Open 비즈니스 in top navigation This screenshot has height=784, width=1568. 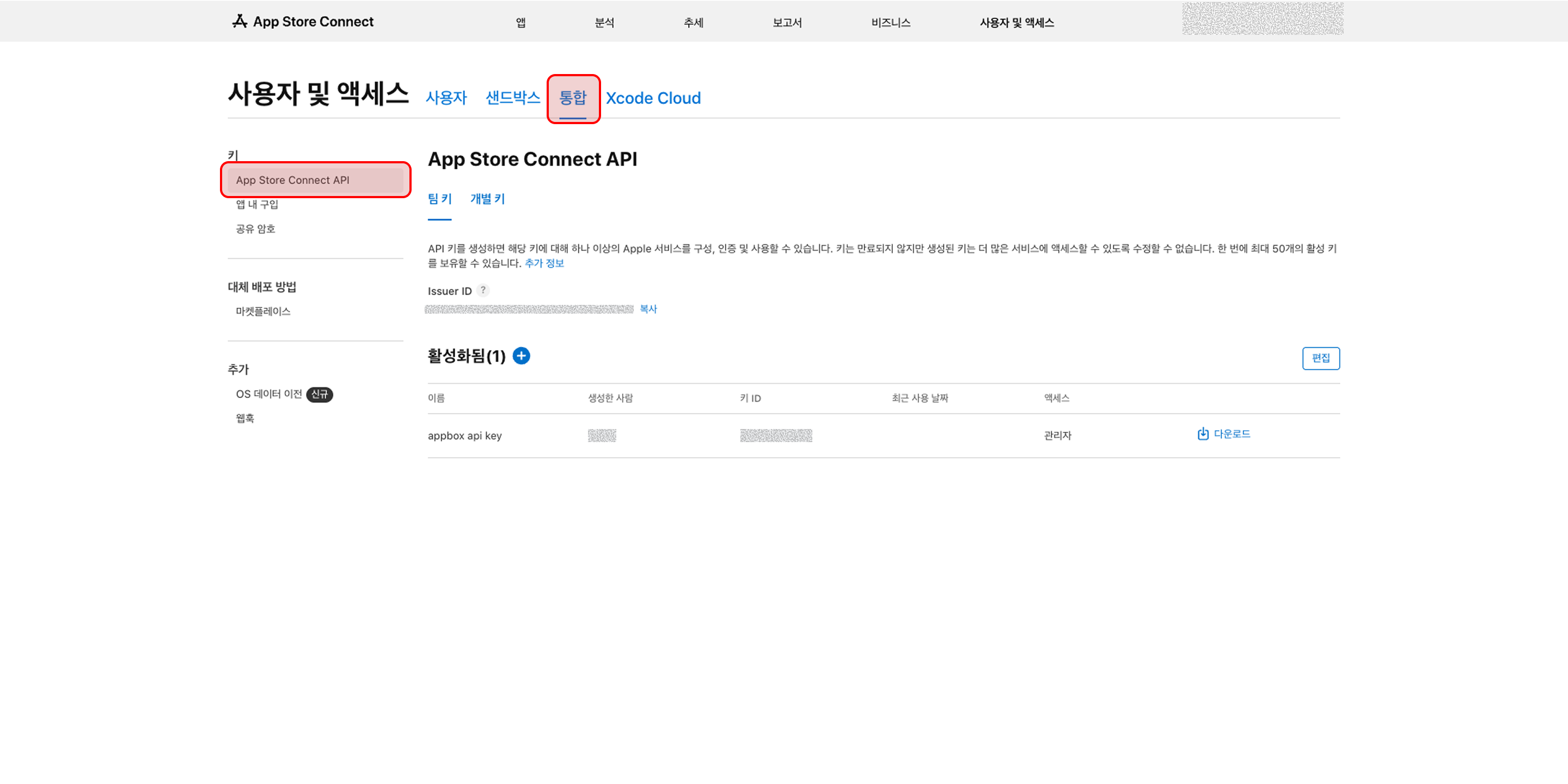coord(891,22)
